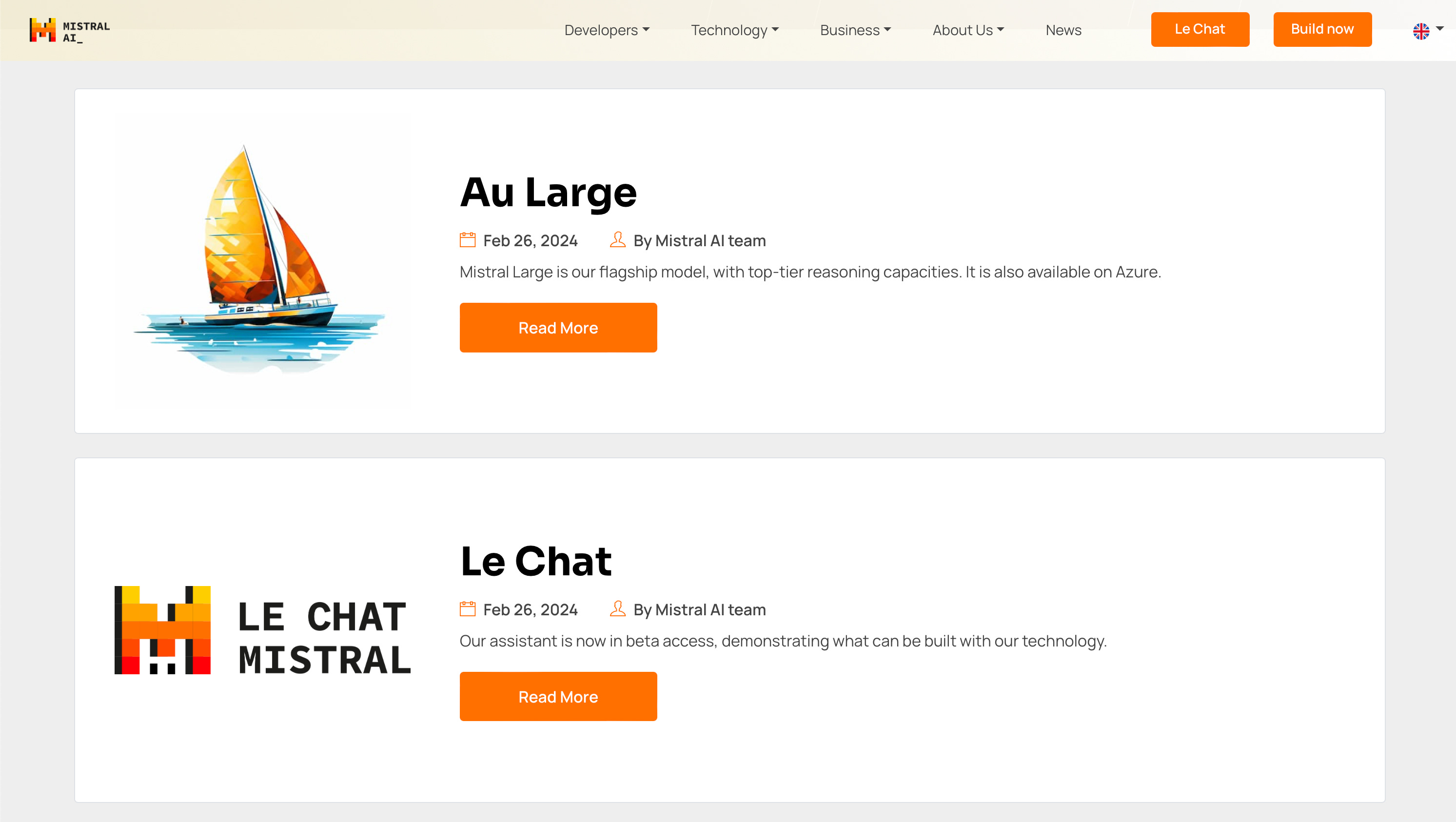Expand the About Us dropdown menu
Viewport: 1456px width, 822px height.
point(967,29)
